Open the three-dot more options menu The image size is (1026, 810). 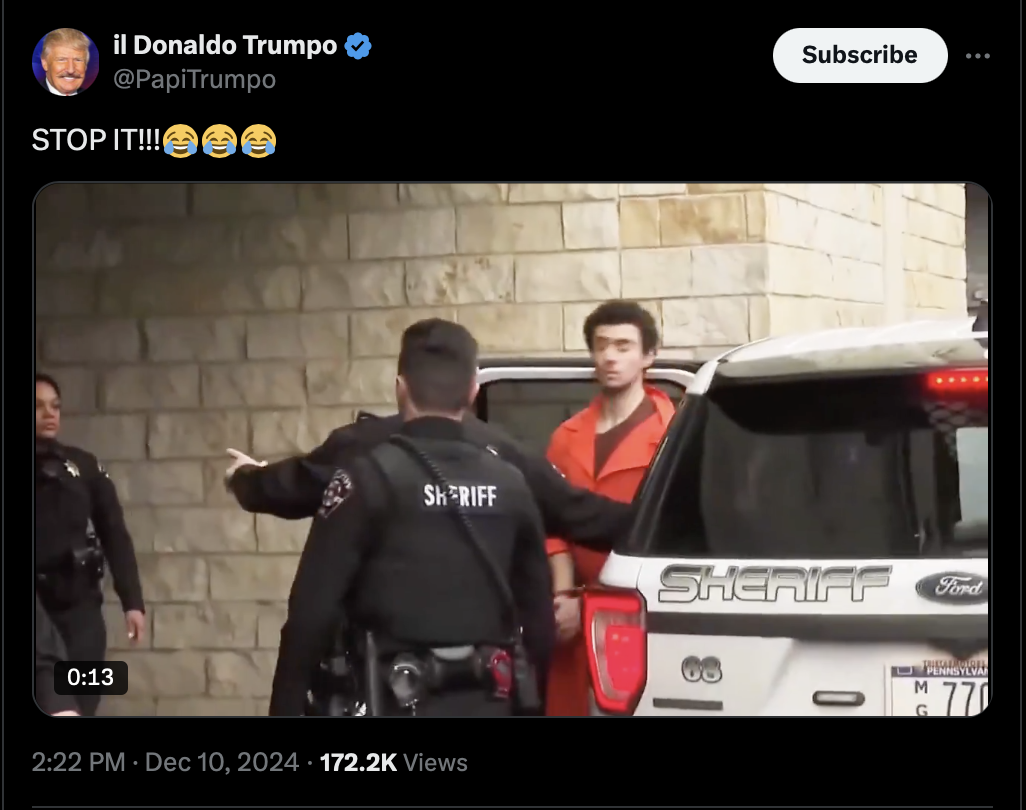pos(978,56)
